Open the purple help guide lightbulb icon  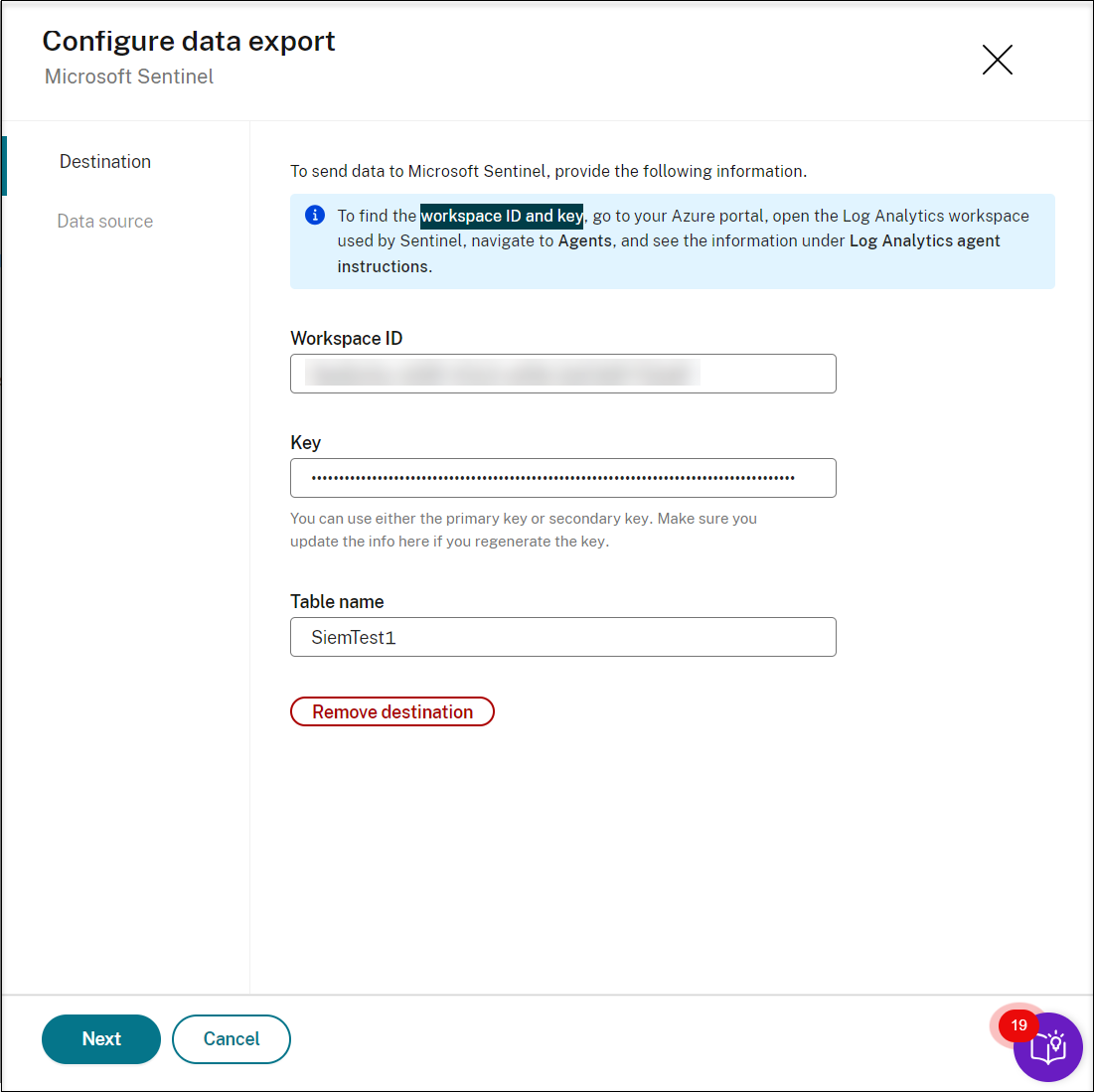click(x=1049, y=1048)
